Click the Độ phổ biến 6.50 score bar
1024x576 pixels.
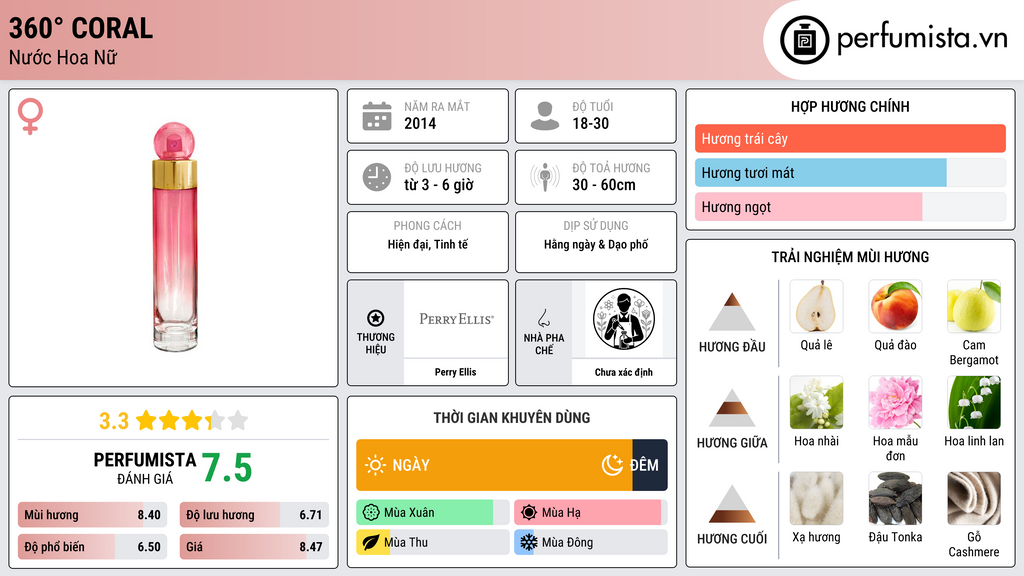pos(93,547)
